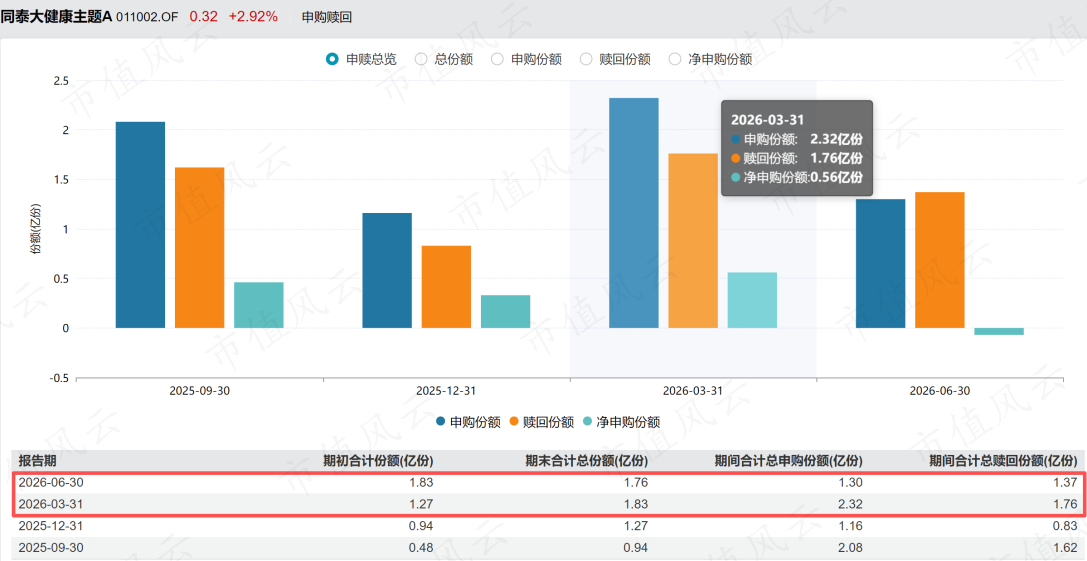This screenshot has height=561, width=1087.
Task: Click 1.62 赎回 cell in 2025-09-30 row
Action: coord(1066,547)
